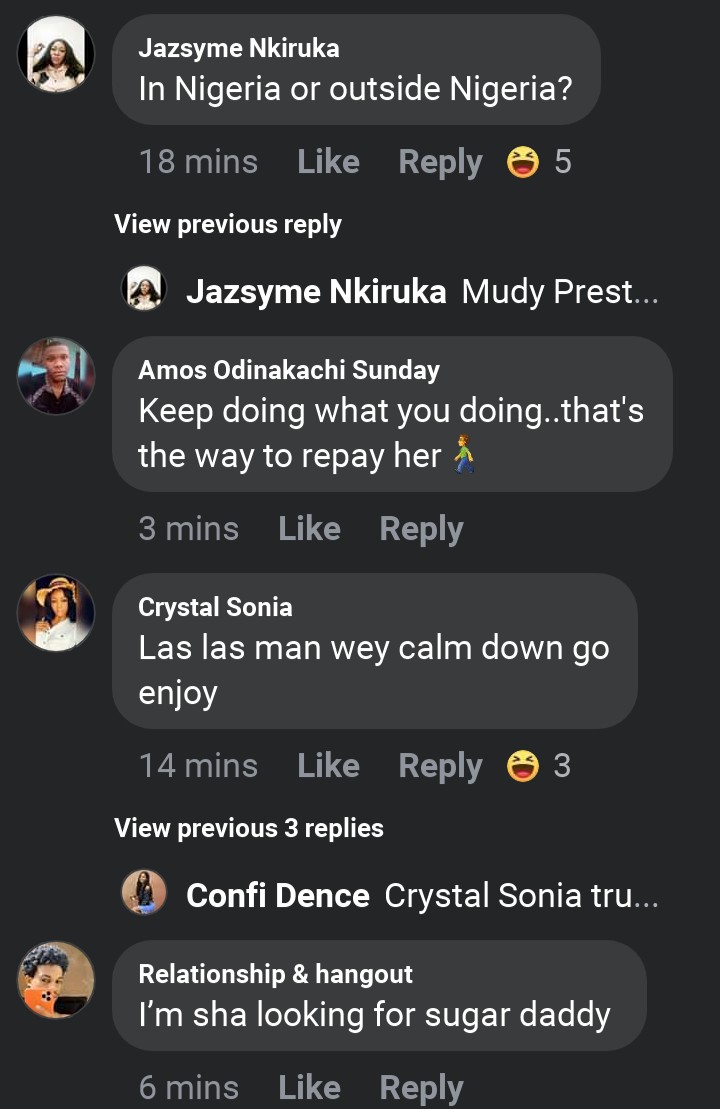Image resolution: width=720 pixels, height=1109 pixels.
Task: Open Relationship & hangout page name
Action: (275, 973)
